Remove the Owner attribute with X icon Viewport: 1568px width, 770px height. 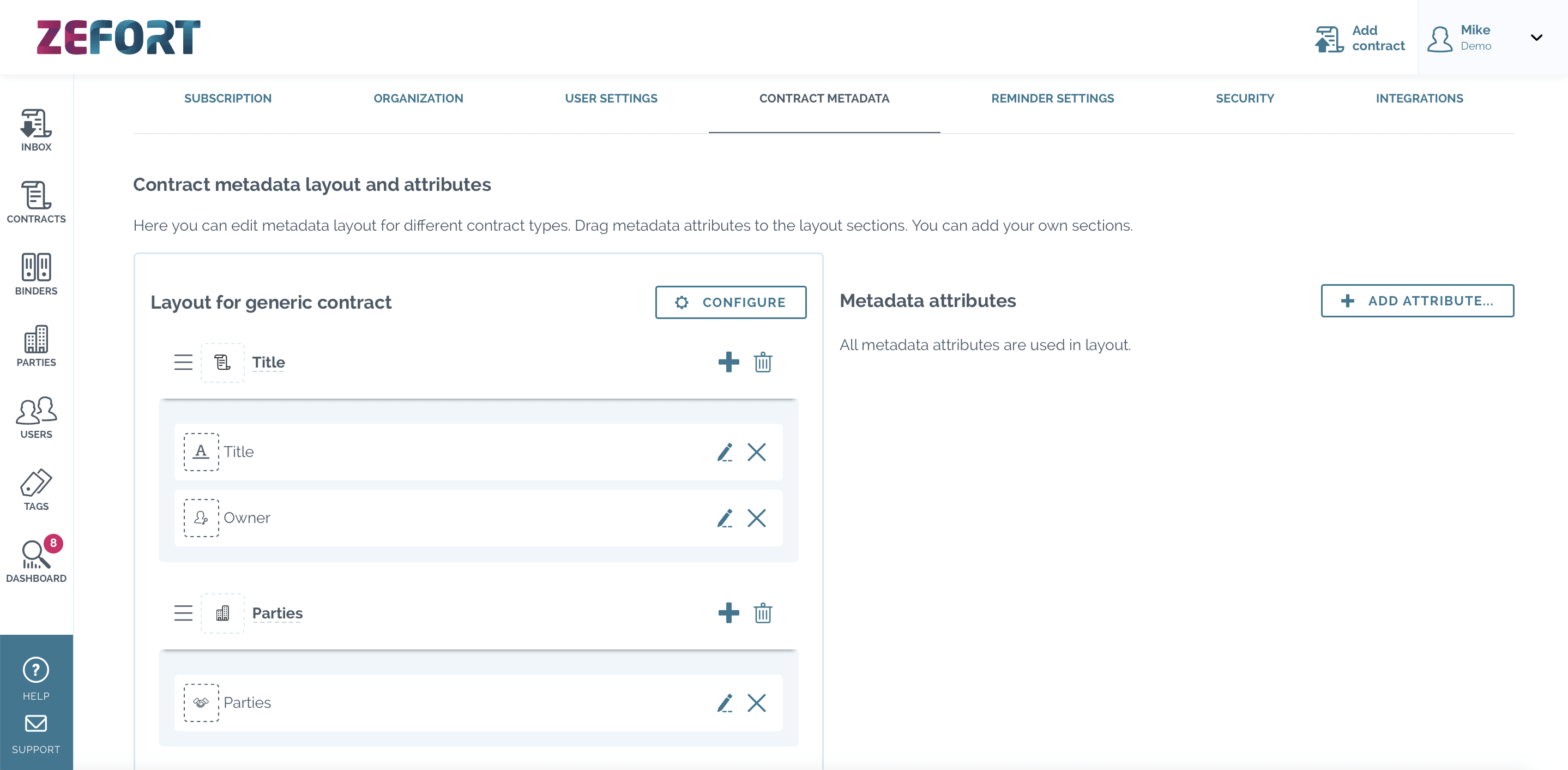click(x=757, y=519)
